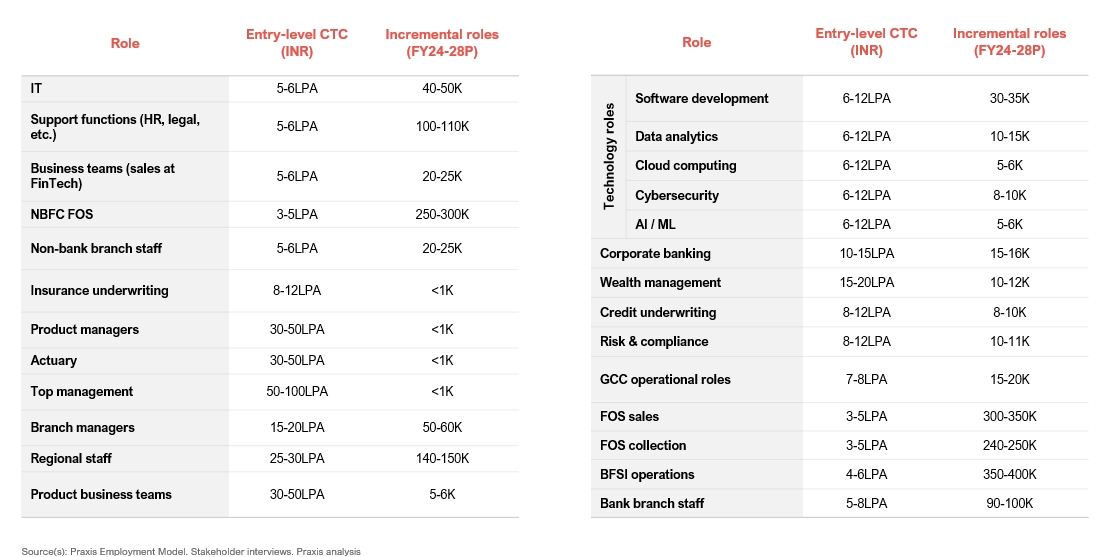Image resolution: width=1117 pixels, height=557 pixels.
Task: Click the '350-400K' incremental roles value
Action: [x=1009, y=474]
